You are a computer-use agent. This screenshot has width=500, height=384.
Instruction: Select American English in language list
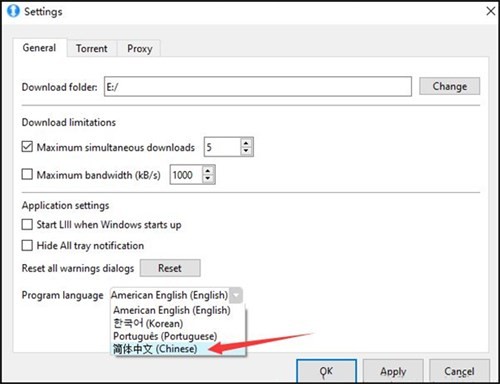click(x=178, y=310)
